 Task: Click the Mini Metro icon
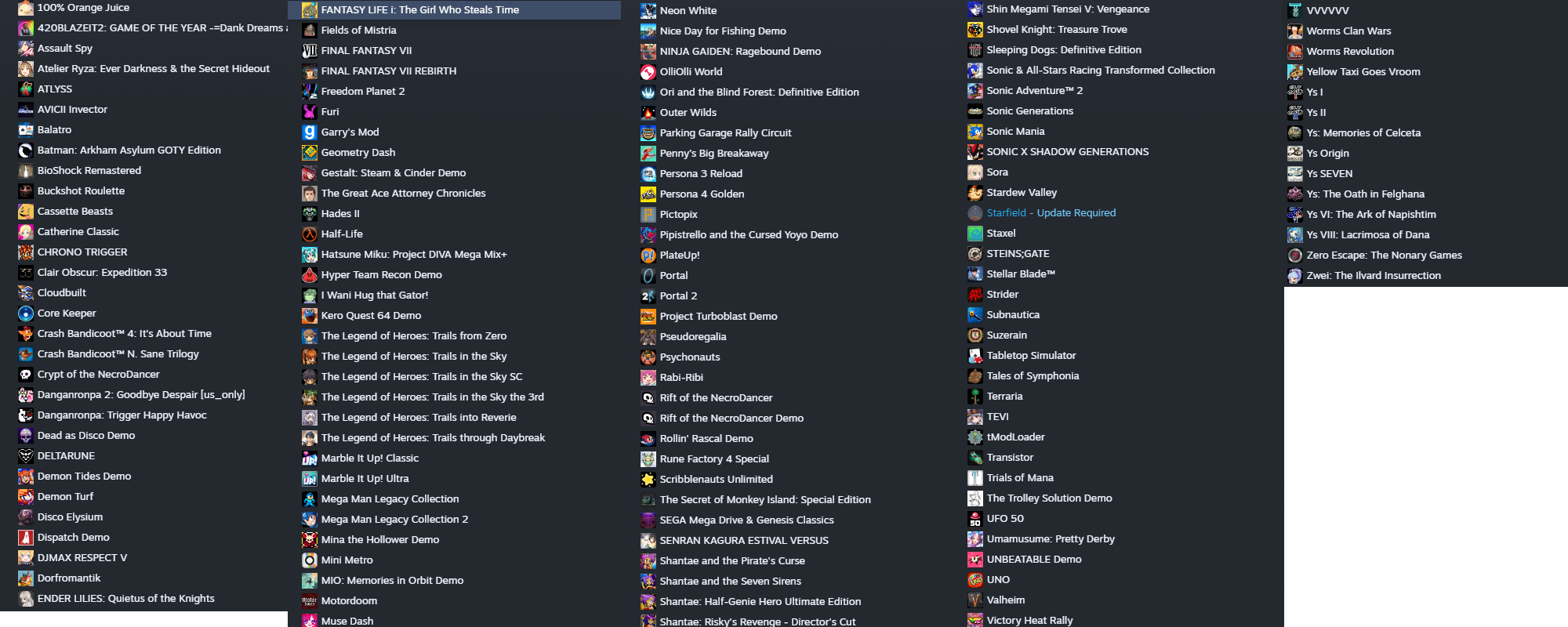click(310, 560)
